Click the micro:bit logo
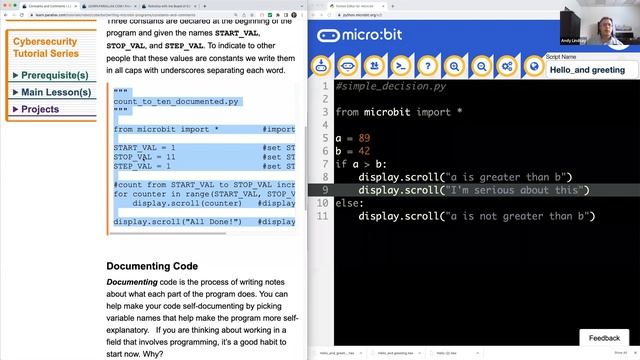The height and width of the screenshot is (360, 640). [359, 35]
